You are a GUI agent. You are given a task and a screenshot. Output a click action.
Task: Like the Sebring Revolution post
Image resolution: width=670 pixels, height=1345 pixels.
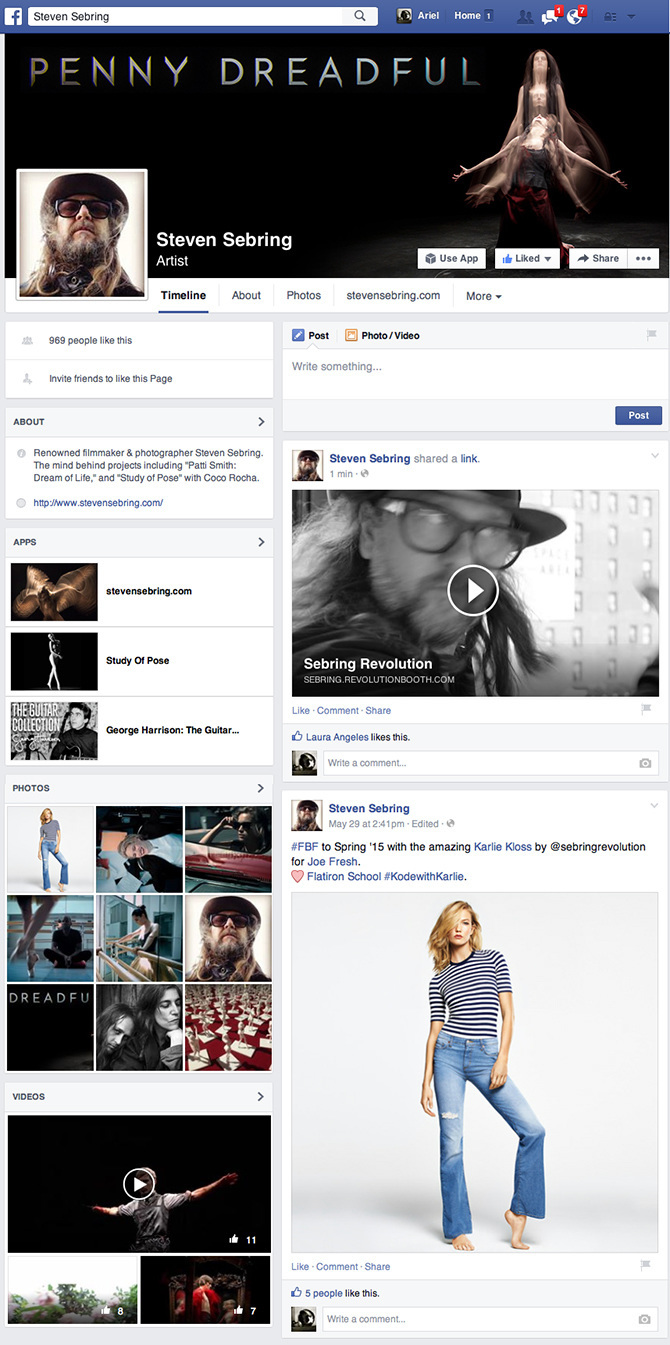click(x=300, y=710)
